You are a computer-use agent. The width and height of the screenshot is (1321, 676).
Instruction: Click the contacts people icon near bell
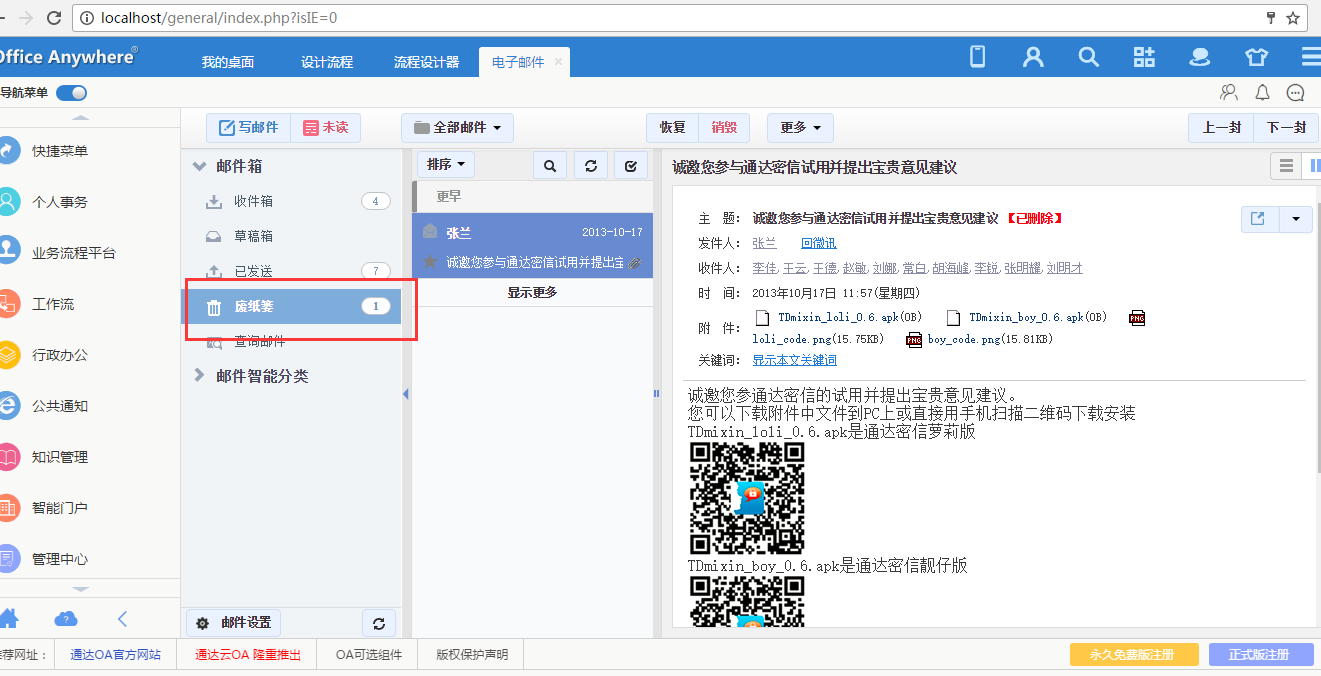(1229, 93)
